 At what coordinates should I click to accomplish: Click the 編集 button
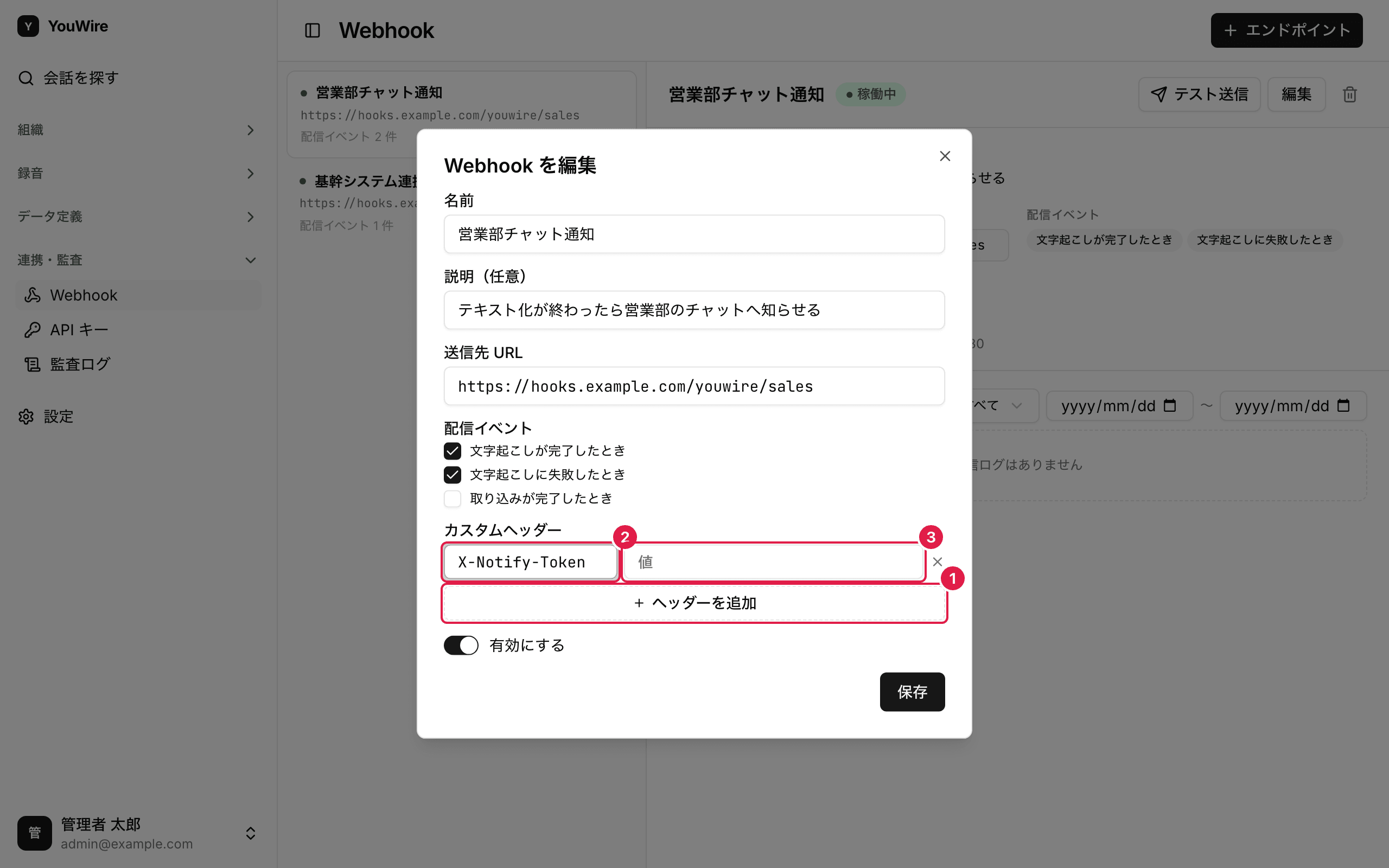1296,94
